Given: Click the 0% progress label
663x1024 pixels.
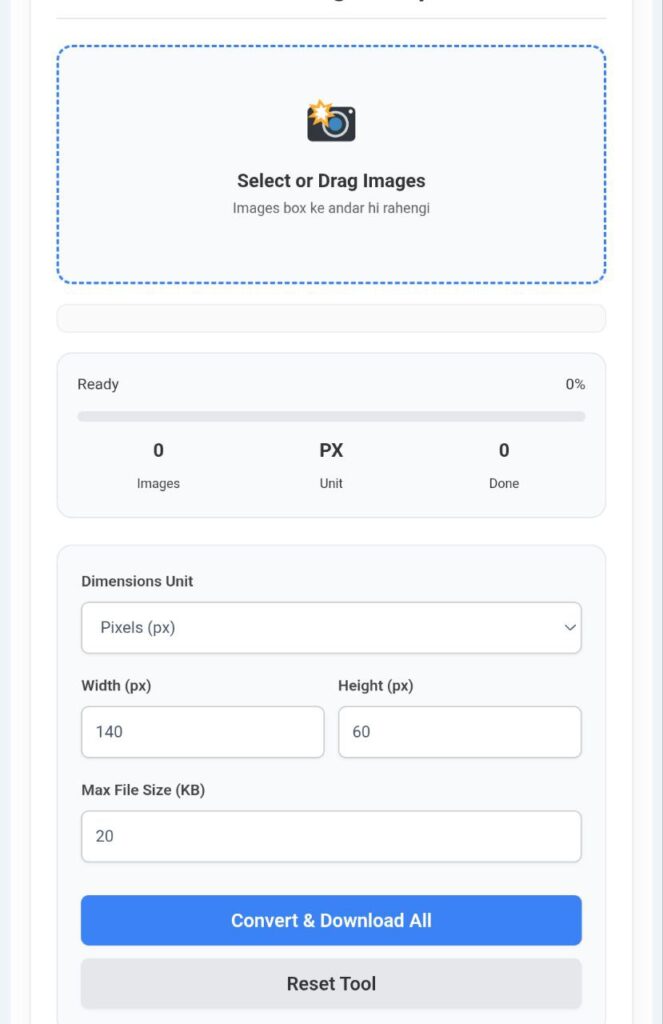Looking at the screenshot, I should pos(576,384).
